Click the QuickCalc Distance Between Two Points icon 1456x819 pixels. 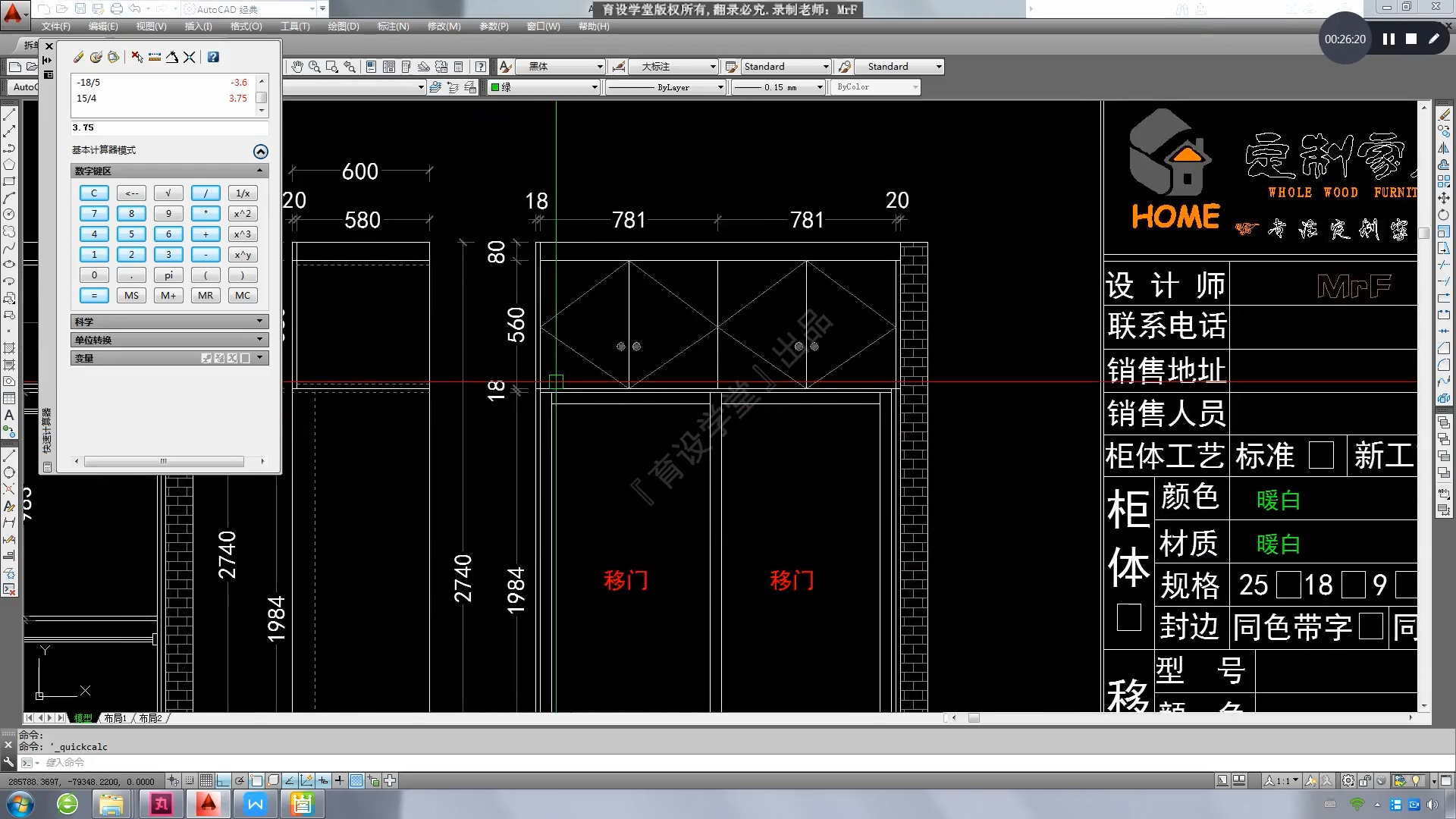pos(155,57)
